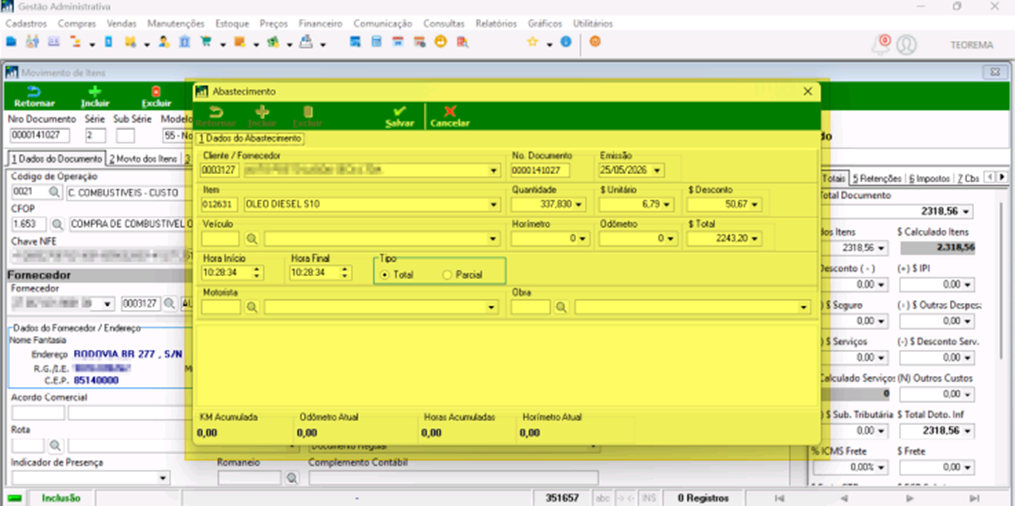Viewport: 1015px width, 506px height.
Task: Click magnifier beside Rota field
Action: [56, 445]
